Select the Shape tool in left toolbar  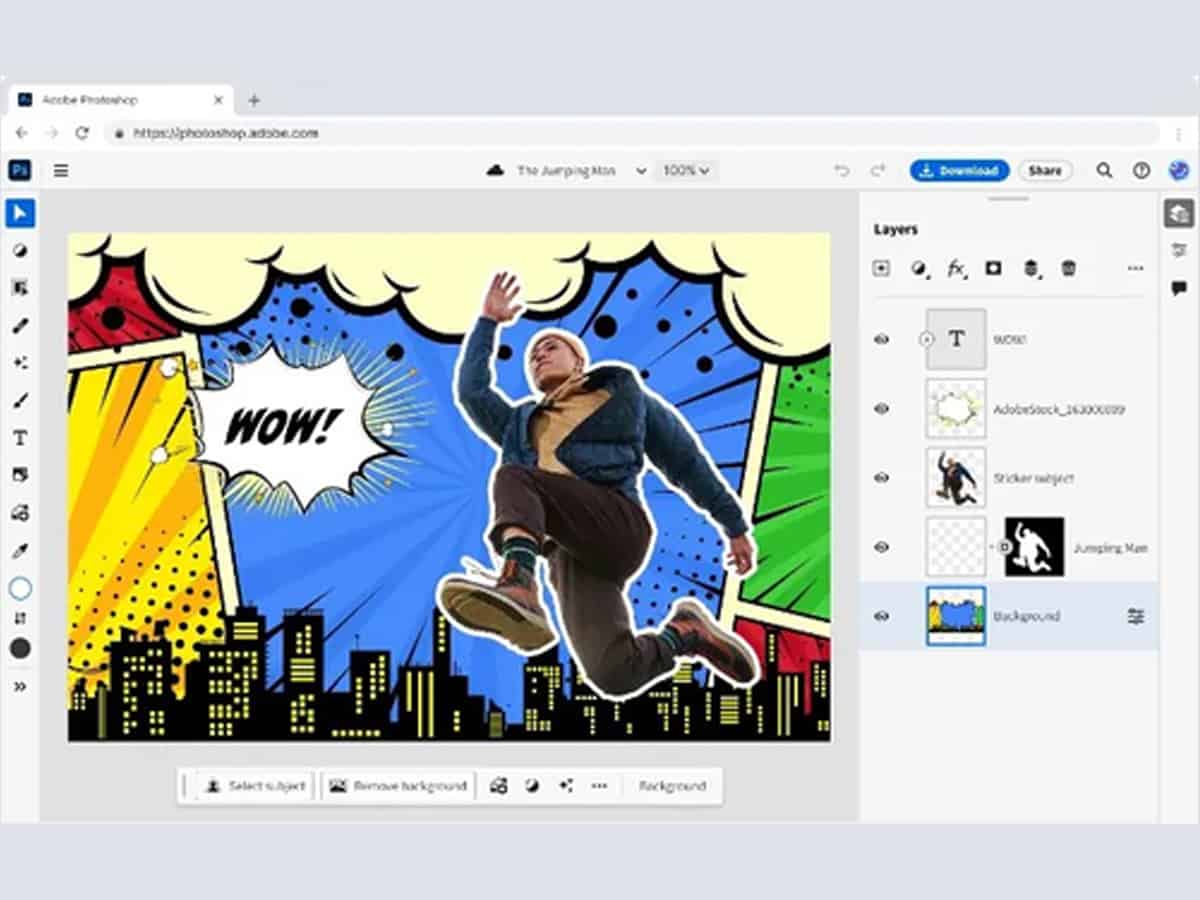[20, 513]
